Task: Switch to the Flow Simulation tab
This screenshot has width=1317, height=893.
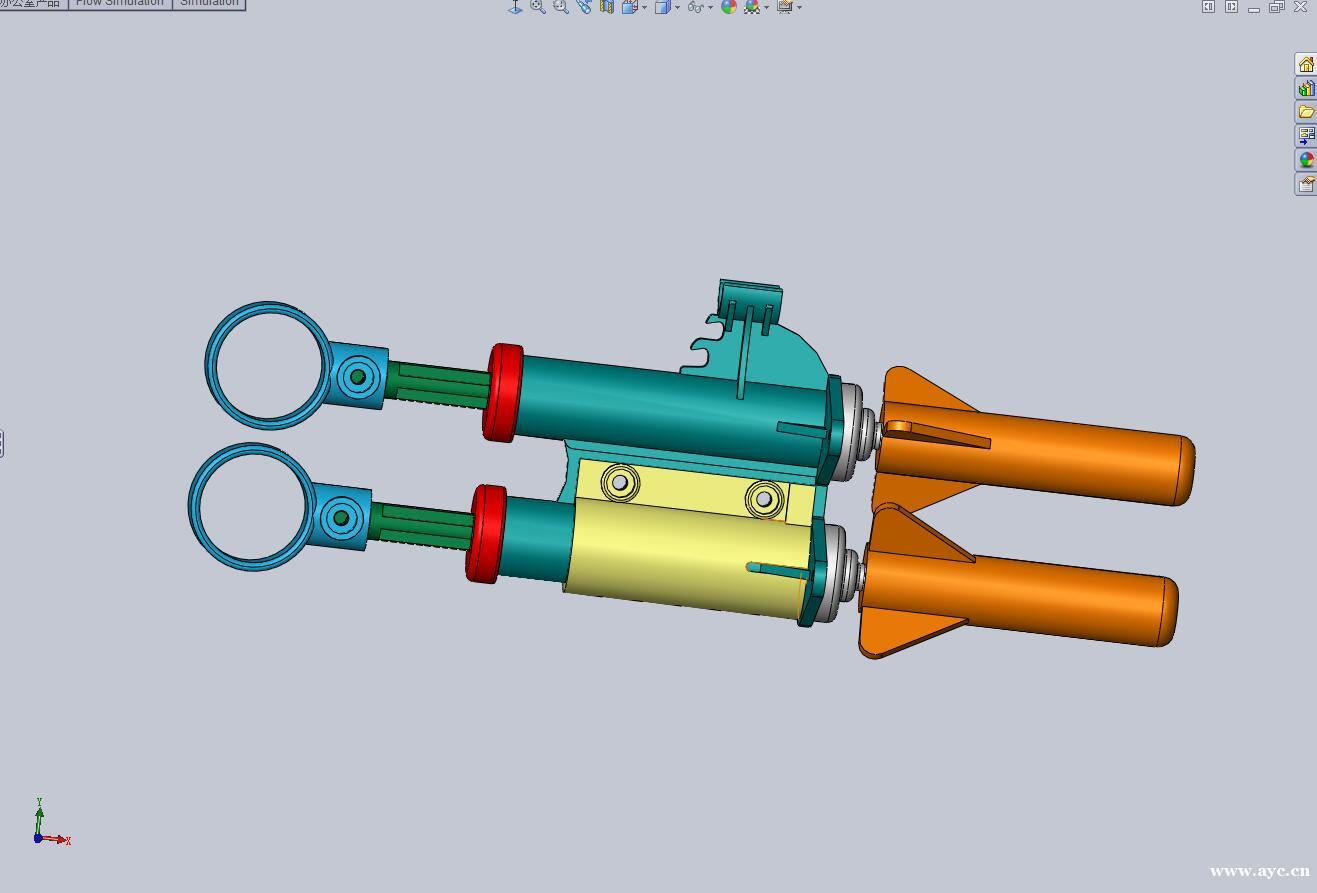Action: pyautogui.click(x=119, y=3)
